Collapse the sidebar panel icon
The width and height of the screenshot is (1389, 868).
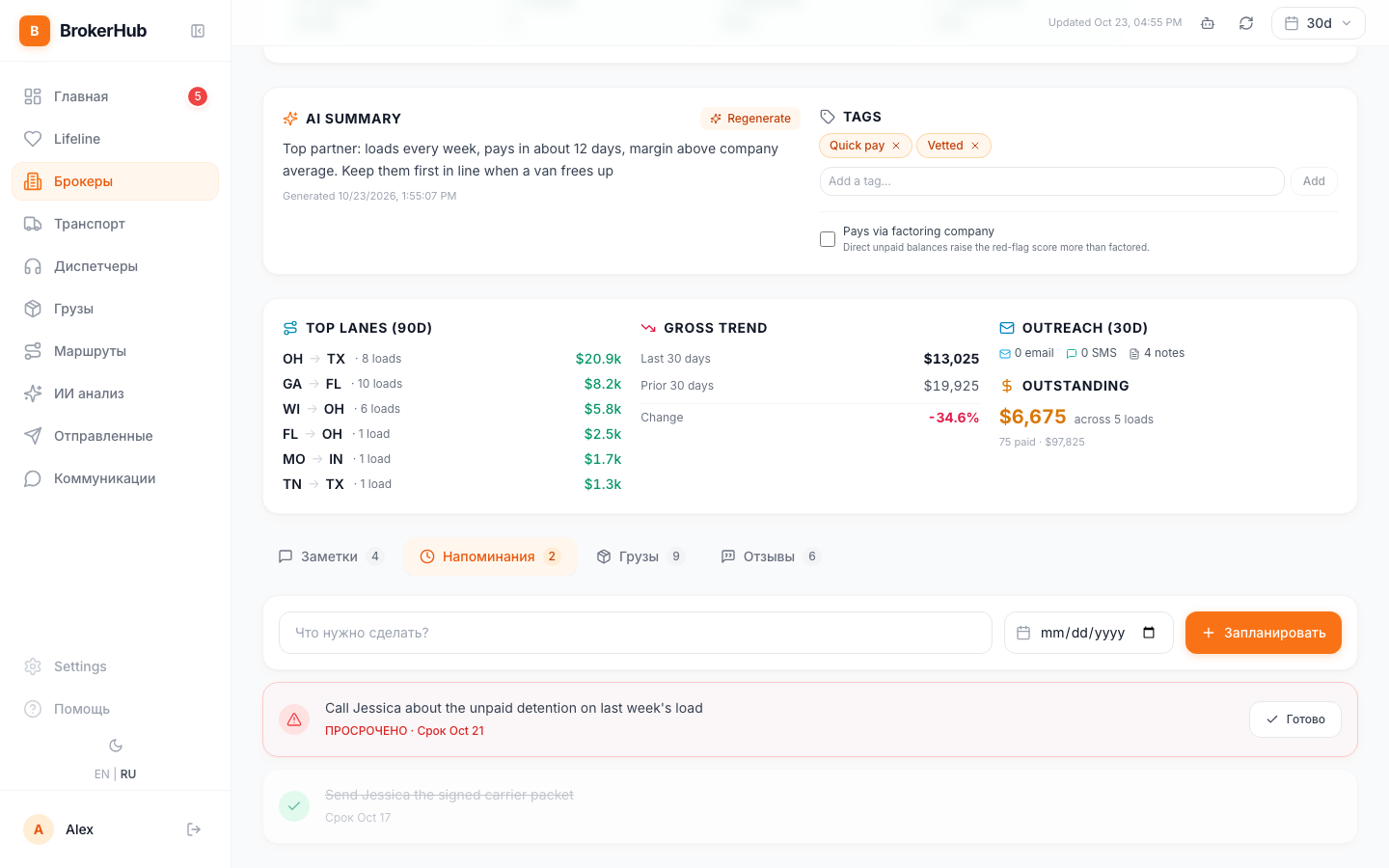(198, 31)
